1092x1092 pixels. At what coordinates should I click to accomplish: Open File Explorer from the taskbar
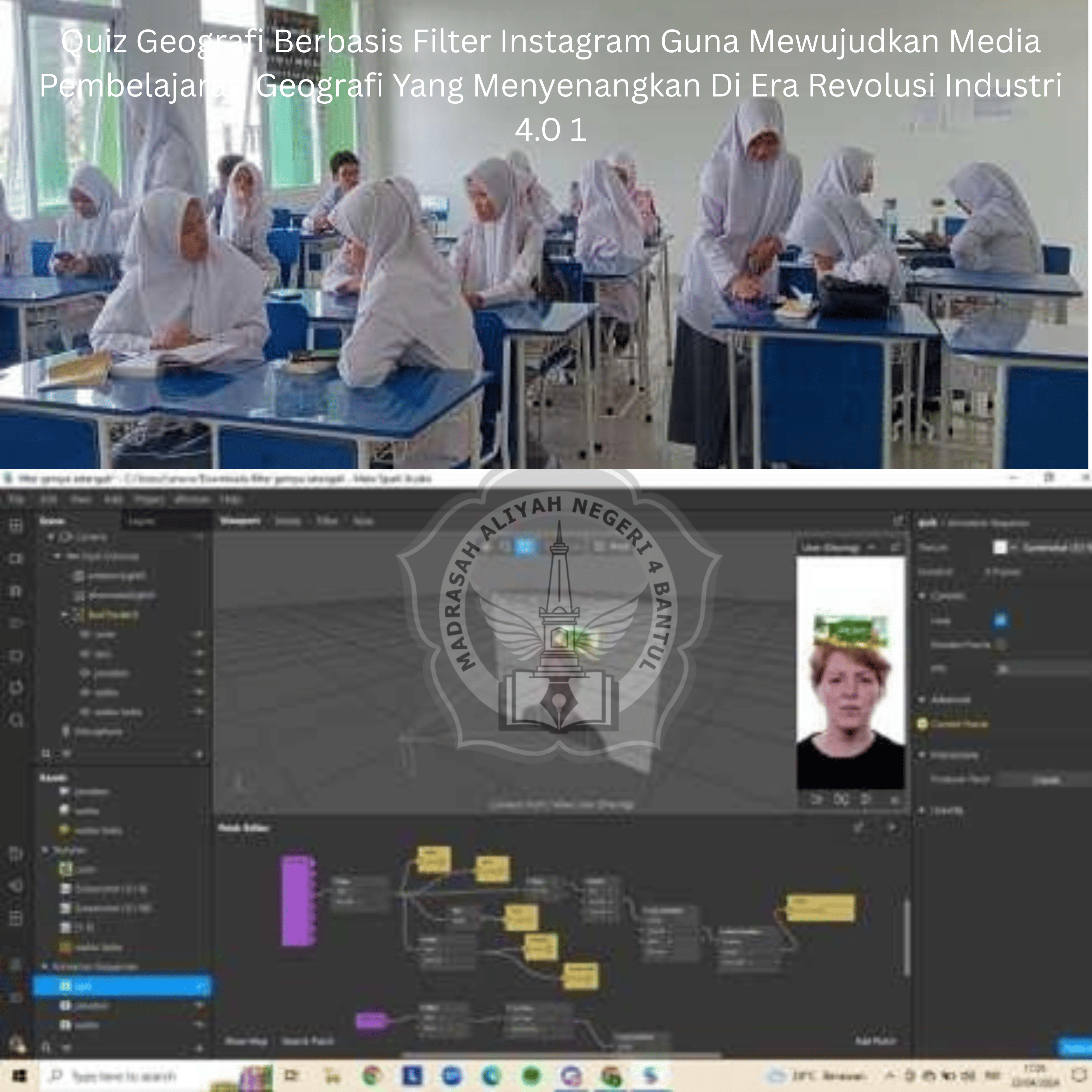tap(332, 1076)
